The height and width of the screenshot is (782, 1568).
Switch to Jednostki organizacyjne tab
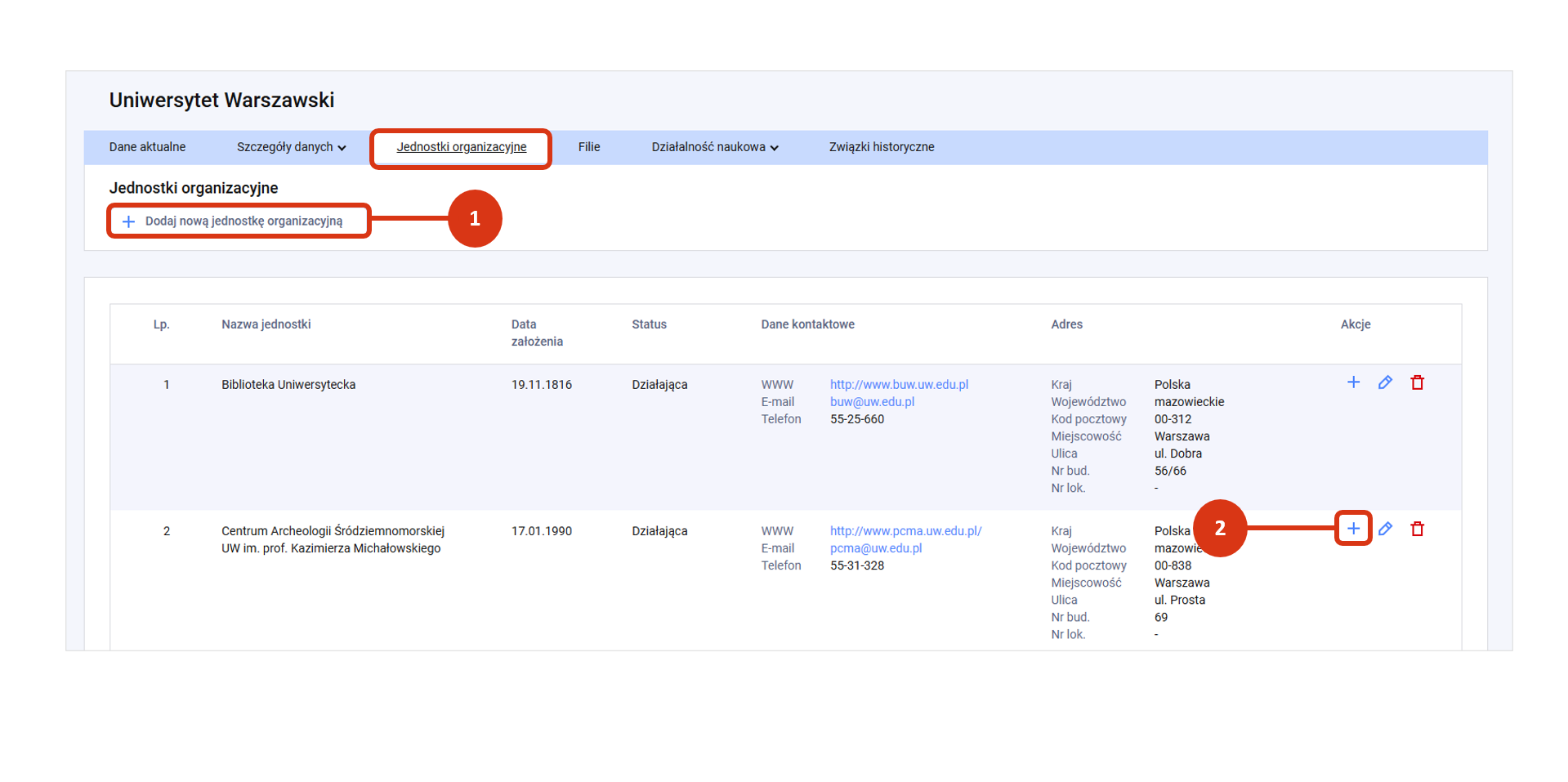click(x=461, y=147)
